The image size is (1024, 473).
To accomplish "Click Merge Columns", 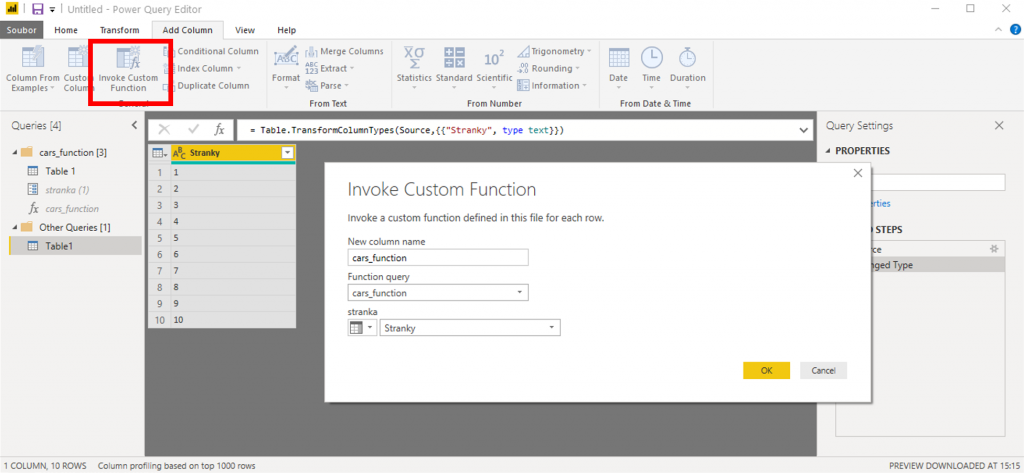I will coord(344,51).
